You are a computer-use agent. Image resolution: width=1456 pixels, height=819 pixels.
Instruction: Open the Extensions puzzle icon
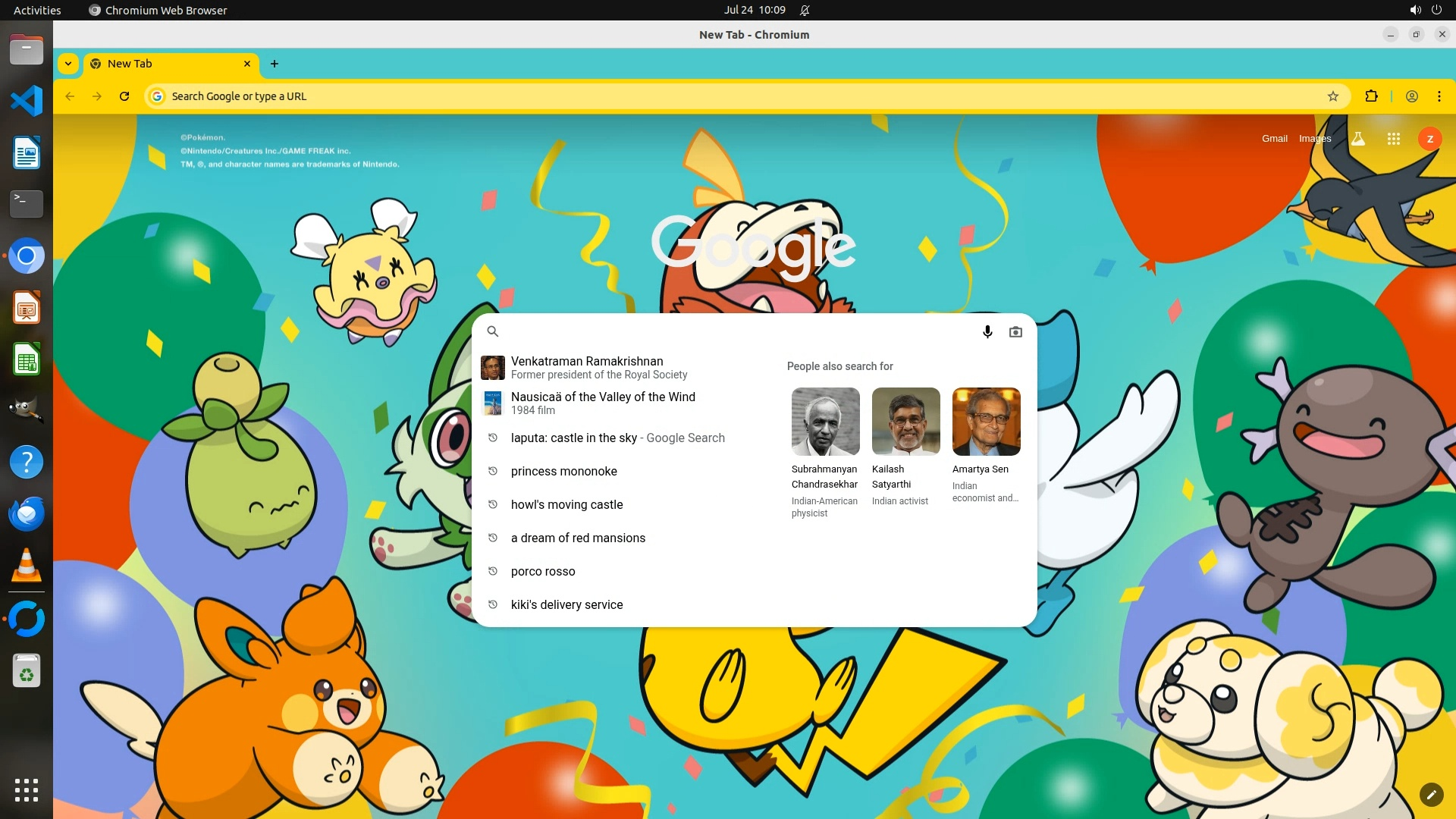coord(1371,96)
